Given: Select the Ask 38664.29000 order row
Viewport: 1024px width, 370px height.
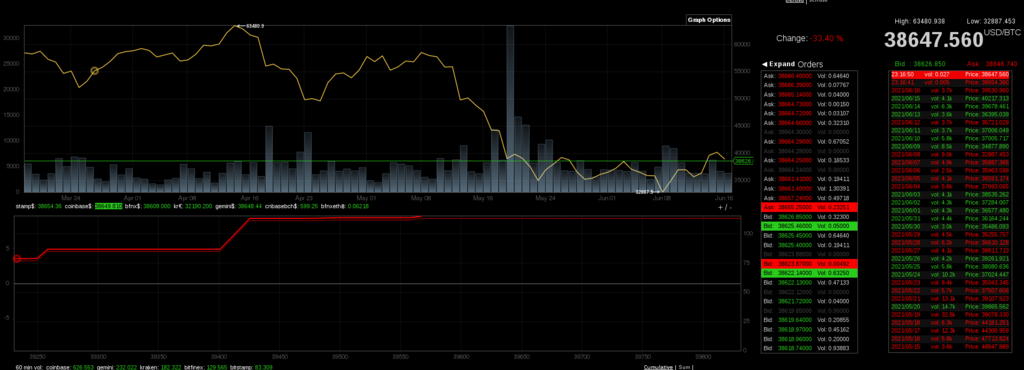Looking at the screenshot, I should 809,141.
